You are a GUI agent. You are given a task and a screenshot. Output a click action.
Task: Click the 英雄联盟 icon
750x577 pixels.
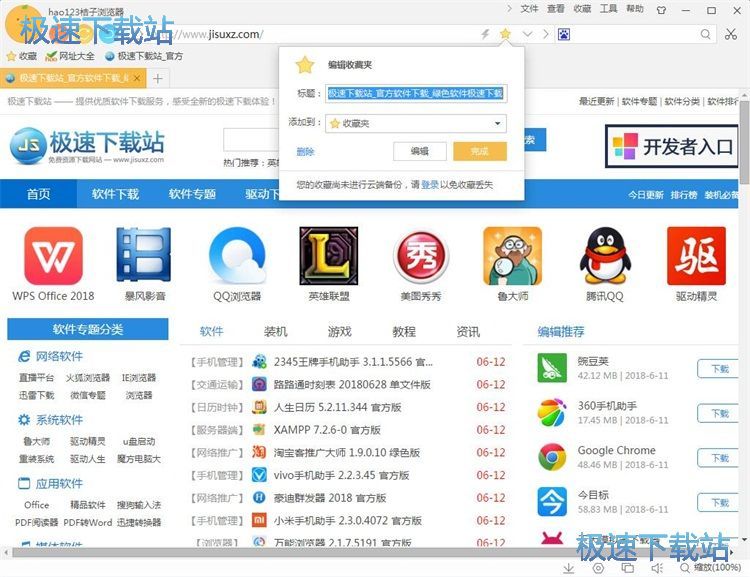[x=329, y=255]
